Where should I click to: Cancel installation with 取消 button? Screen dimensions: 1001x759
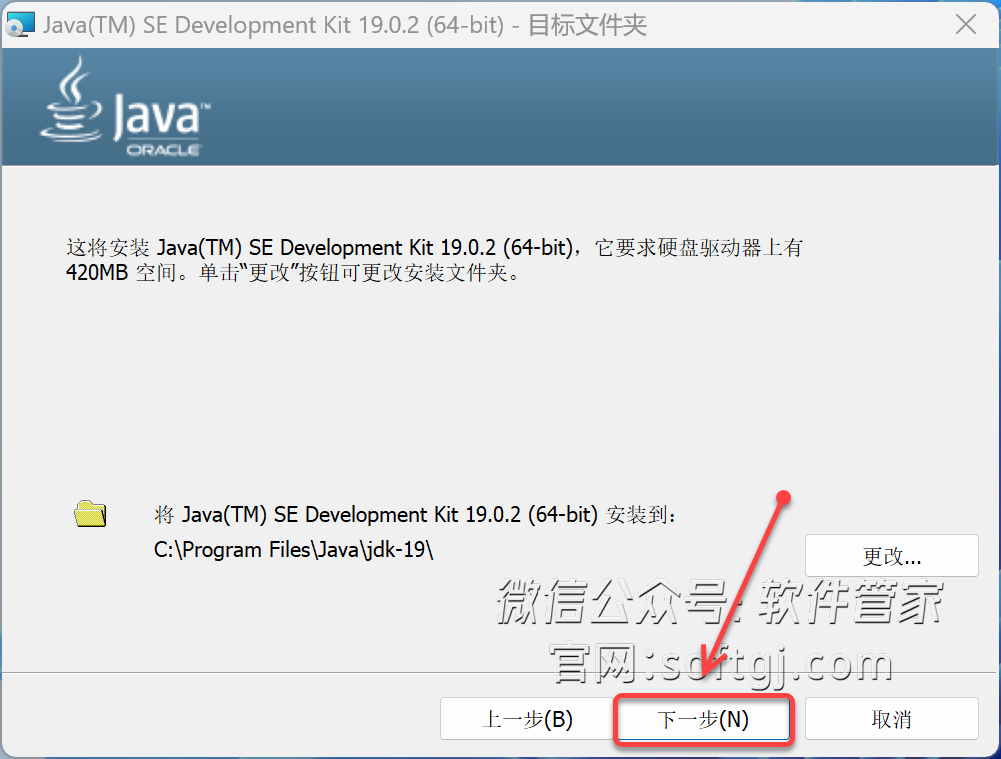(892, 719)
